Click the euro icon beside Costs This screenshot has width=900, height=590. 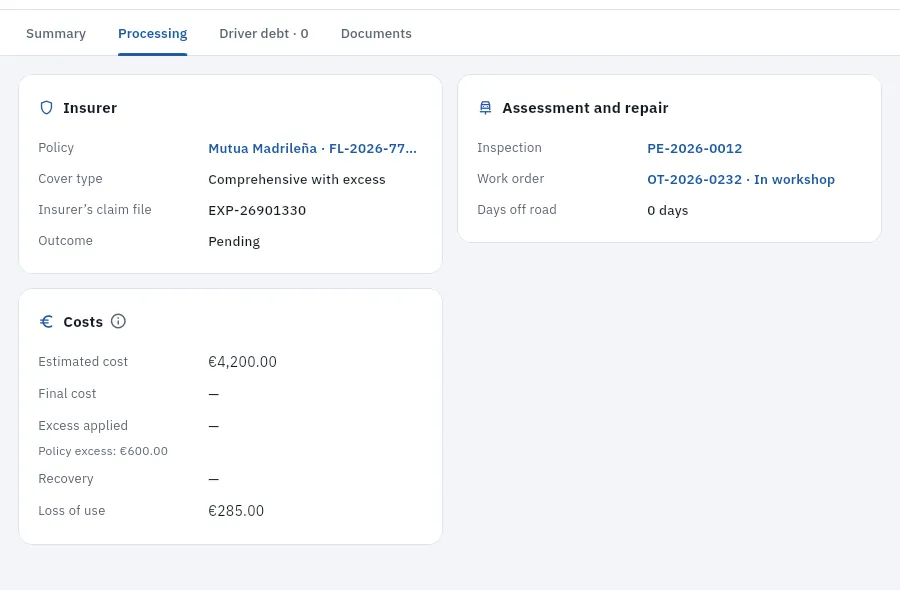pos(46,321)
